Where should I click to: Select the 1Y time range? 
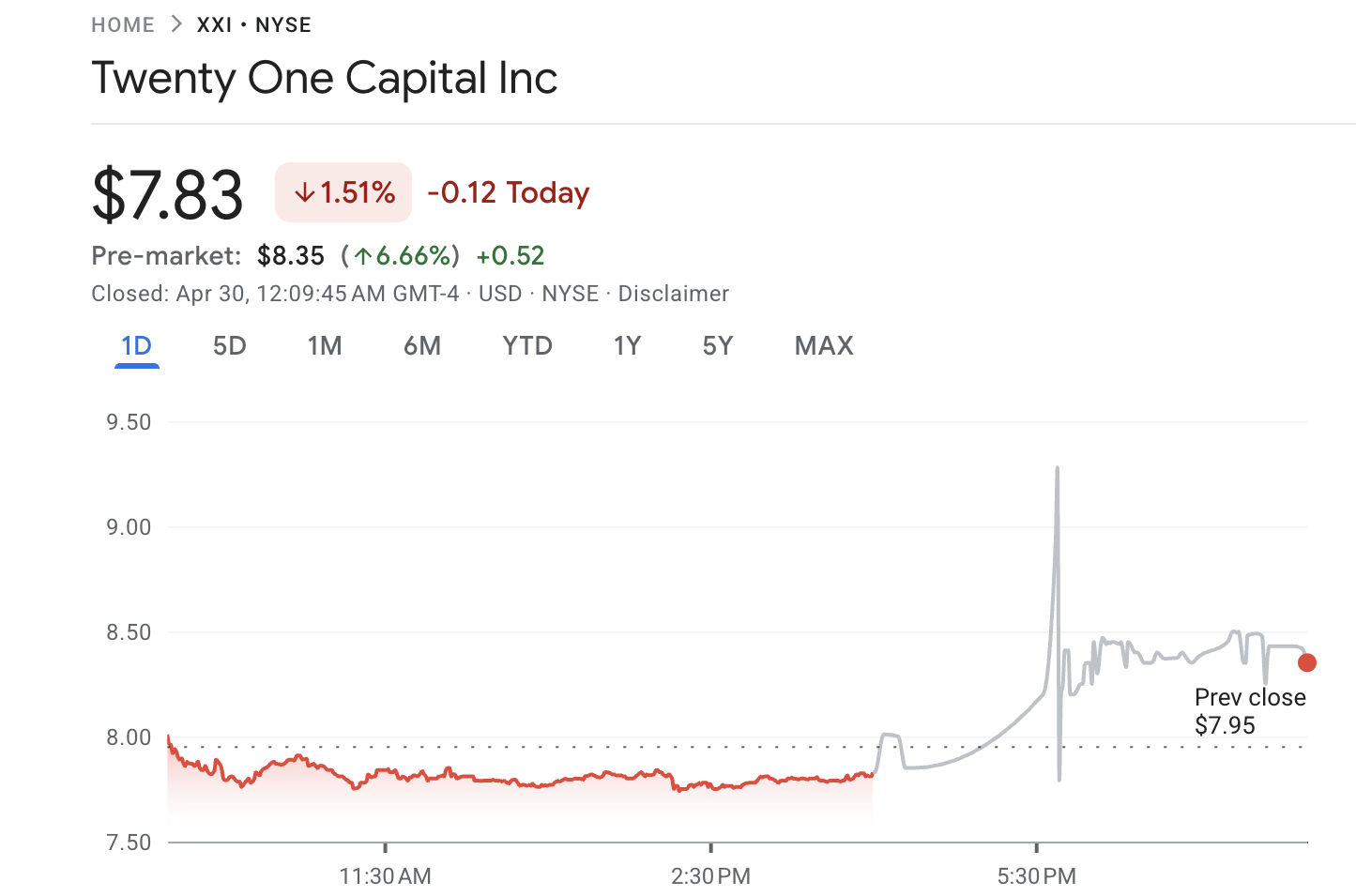pyautogui.click(x=627, y=345)
